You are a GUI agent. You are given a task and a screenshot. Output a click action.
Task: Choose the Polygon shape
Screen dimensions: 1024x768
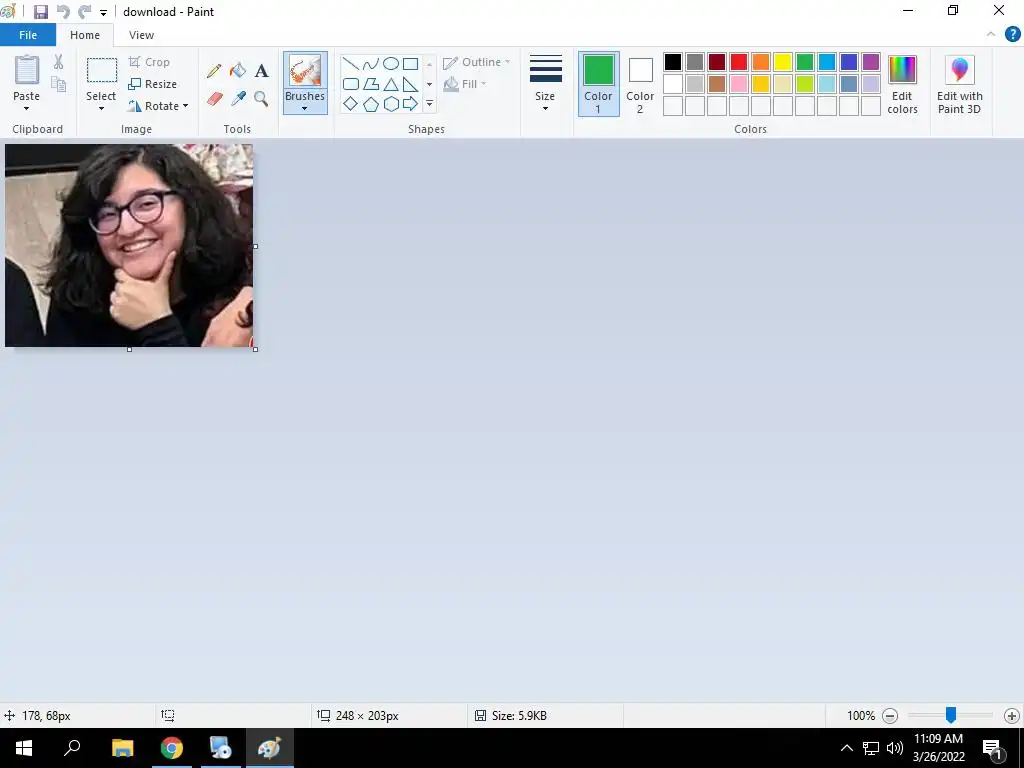(371, 84)
